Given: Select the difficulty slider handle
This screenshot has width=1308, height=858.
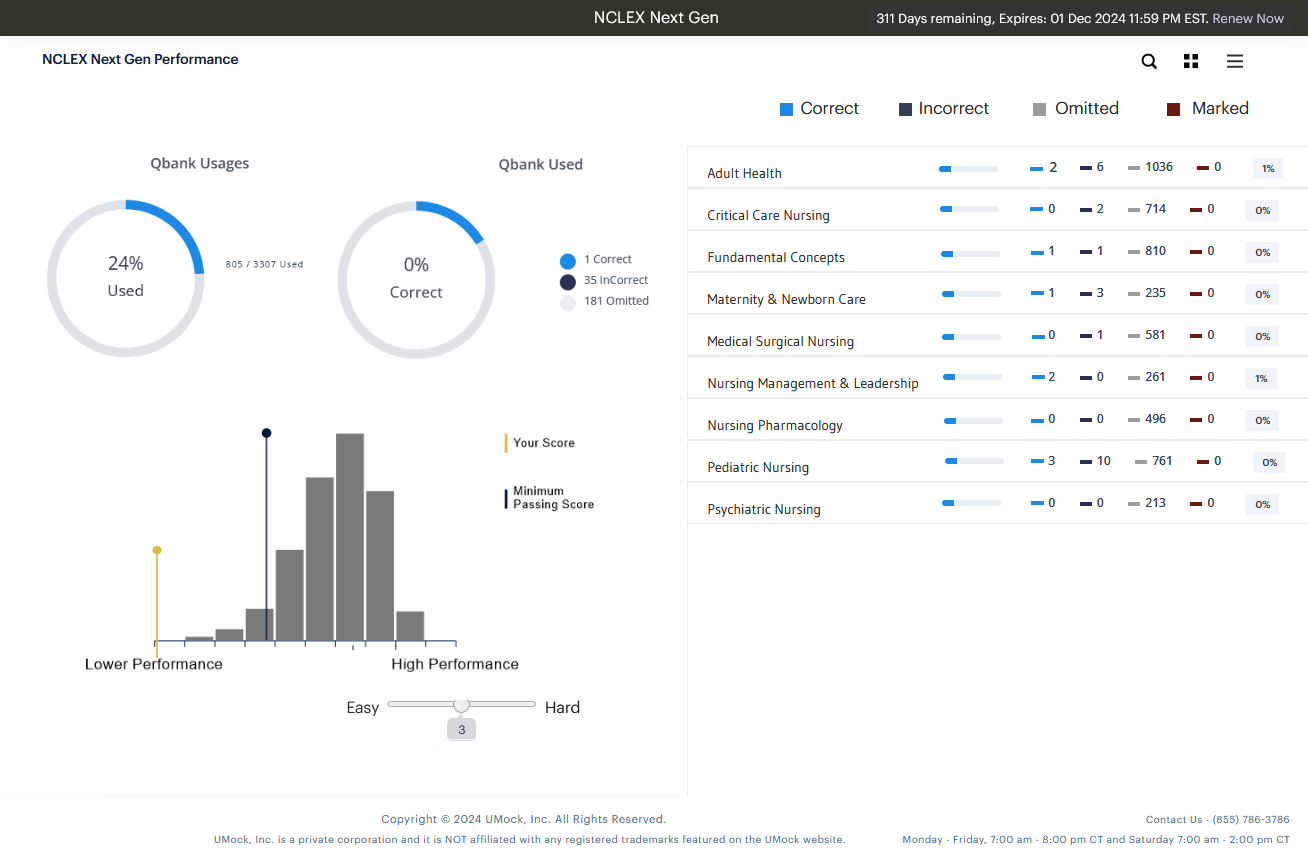Looking at the screenshot, I should click(461, 705).
